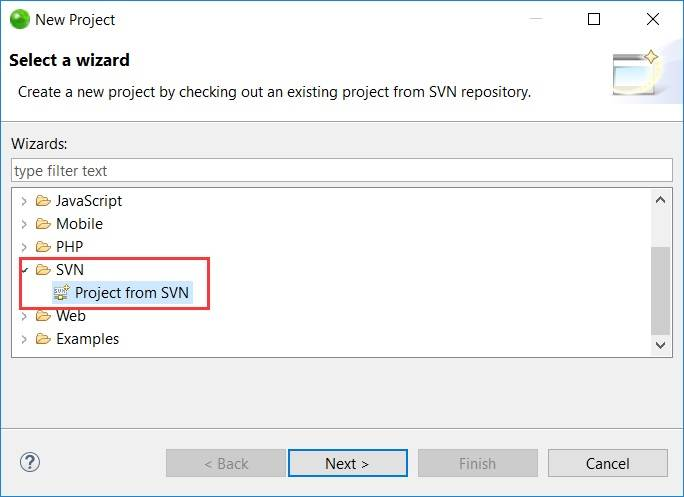This screenshot has height=497, width=684.
Task: Click the Web folder icon
Action: pos(43,316)
